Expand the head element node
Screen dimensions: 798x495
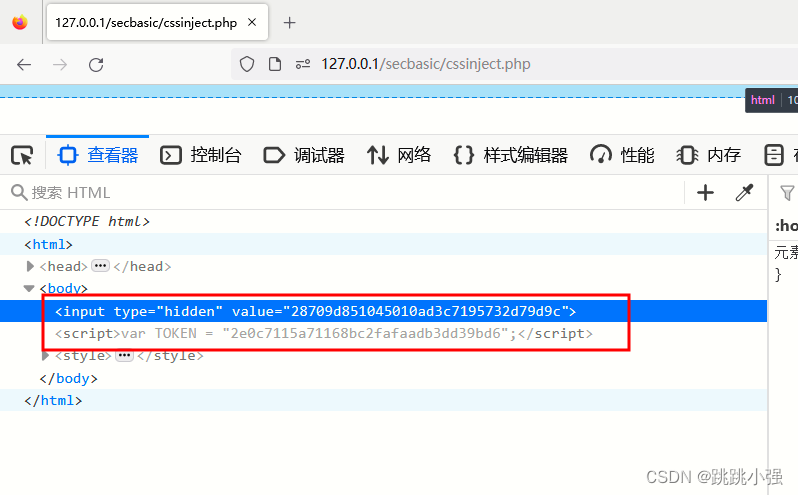(30, 266)
